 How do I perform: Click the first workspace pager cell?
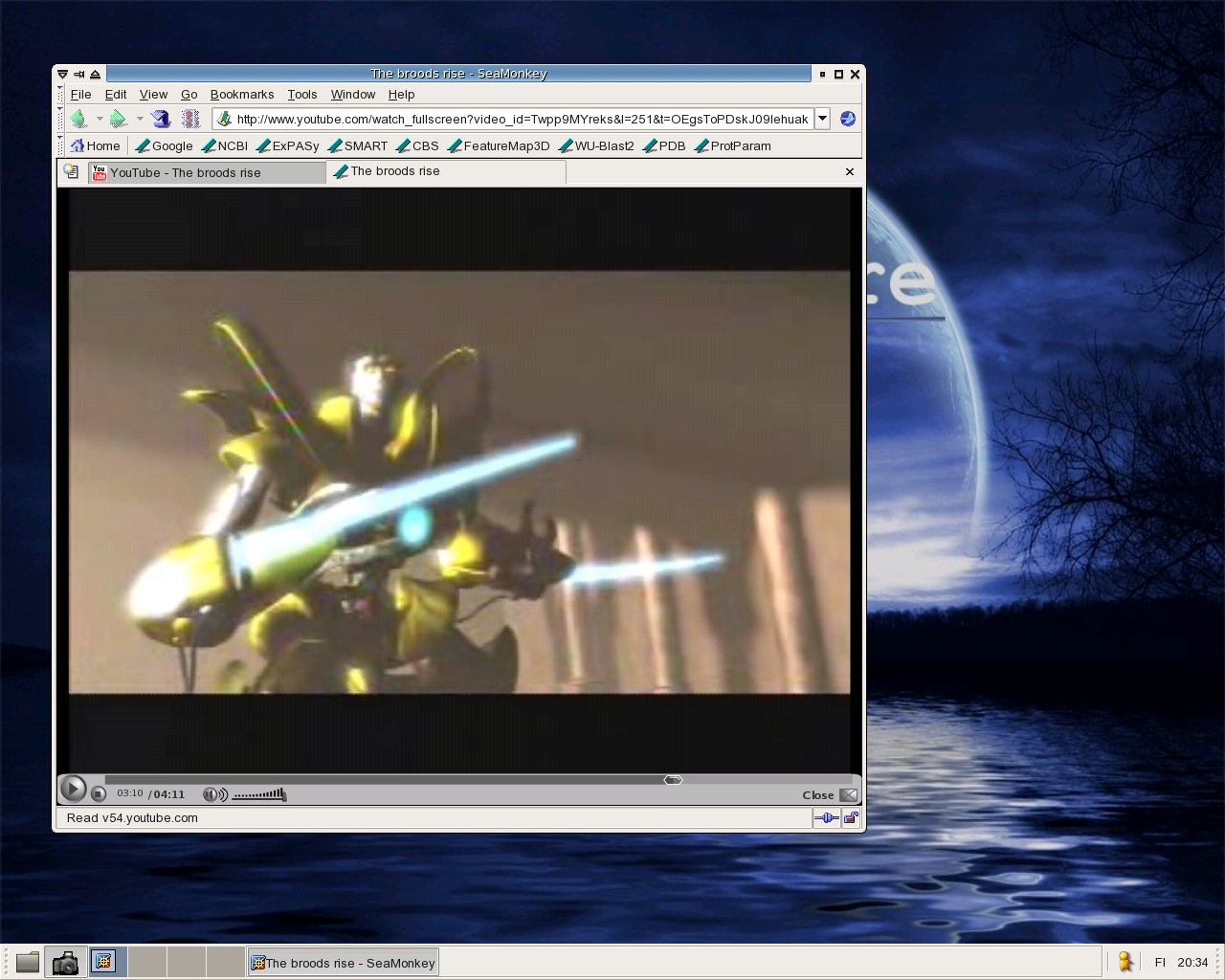click(108, 962)
